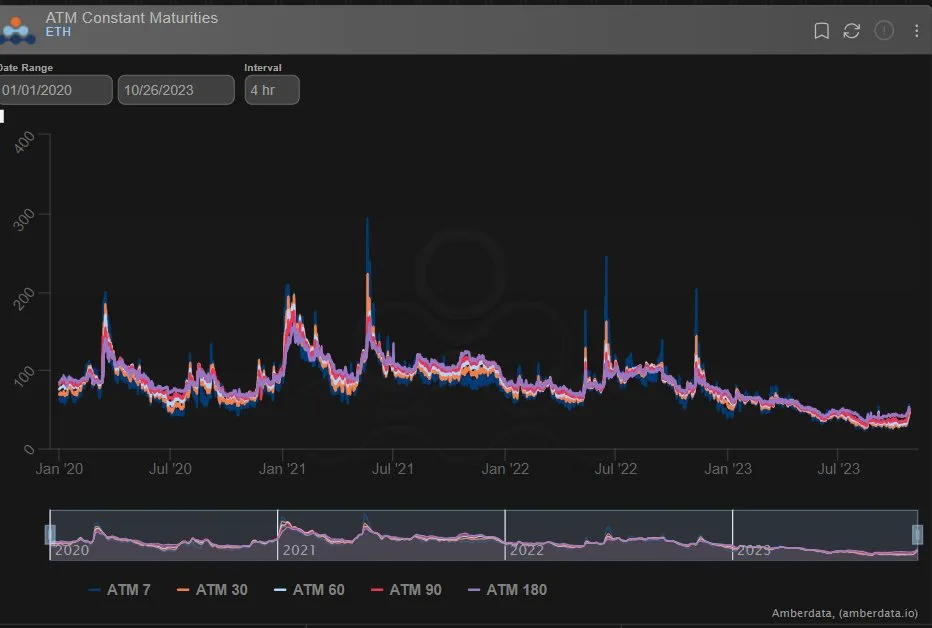Click the Jul '22 x-axis label
The width and height of the screenshot is (932, 628).
pyautogui.click(x=616, y=469)
